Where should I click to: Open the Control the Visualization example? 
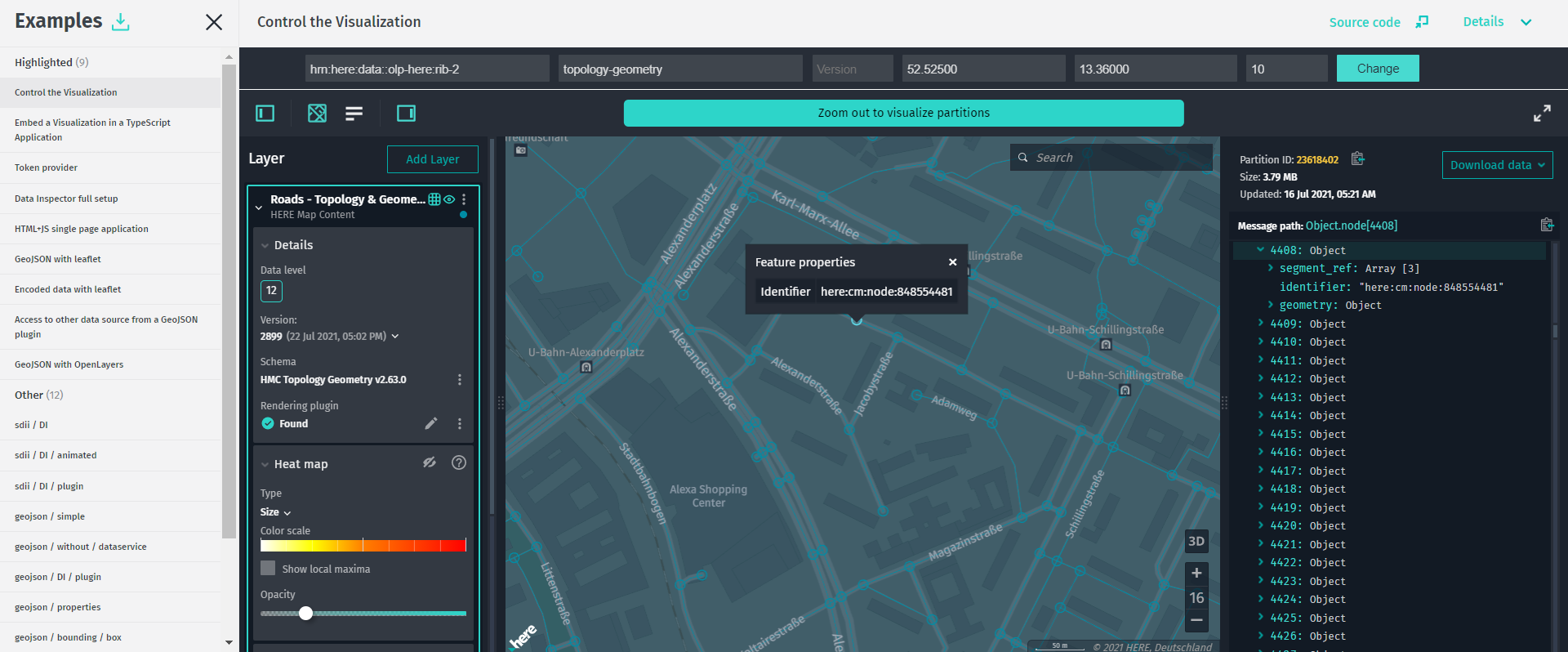(x=110, y=92)
